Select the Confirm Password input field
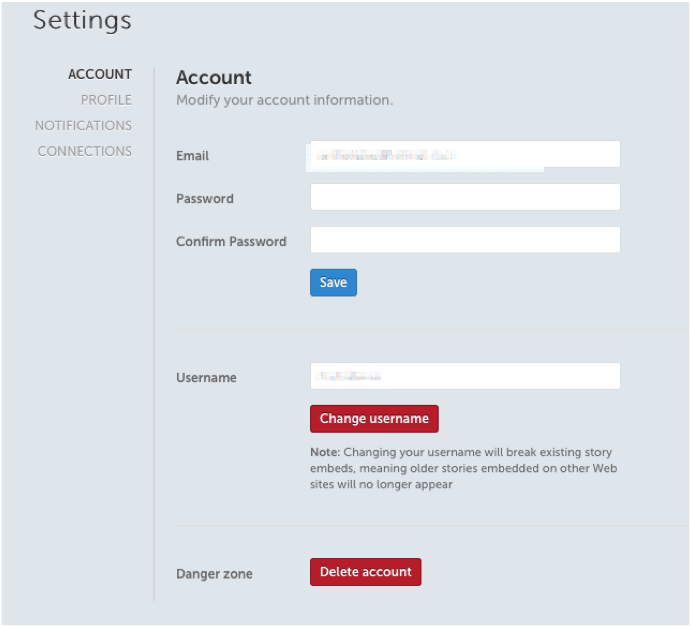Image resolution: width=691 pixels, height=627 pixels. [x=465, y=240]
